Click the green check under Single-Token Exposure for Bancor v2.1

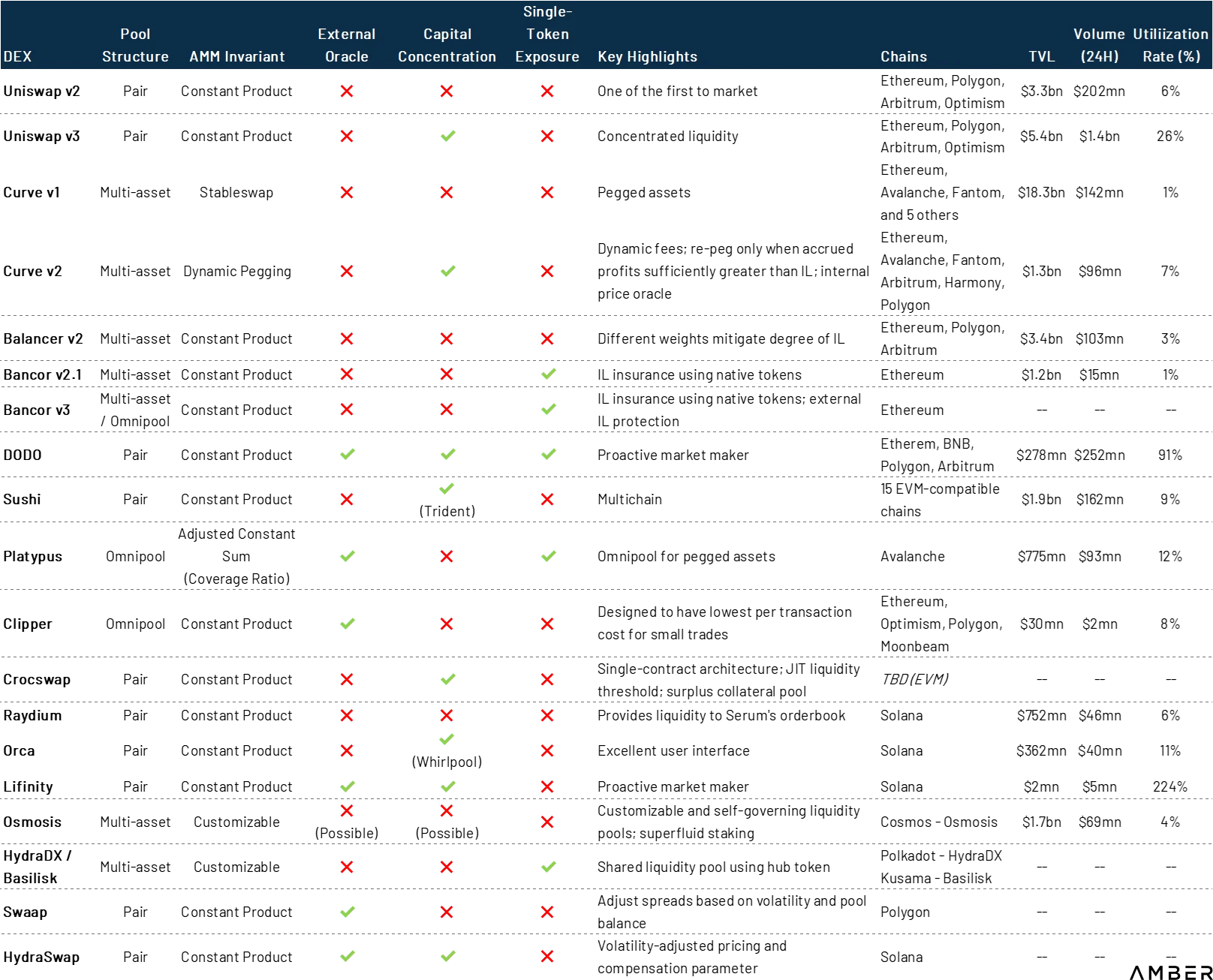coord(549,374)
